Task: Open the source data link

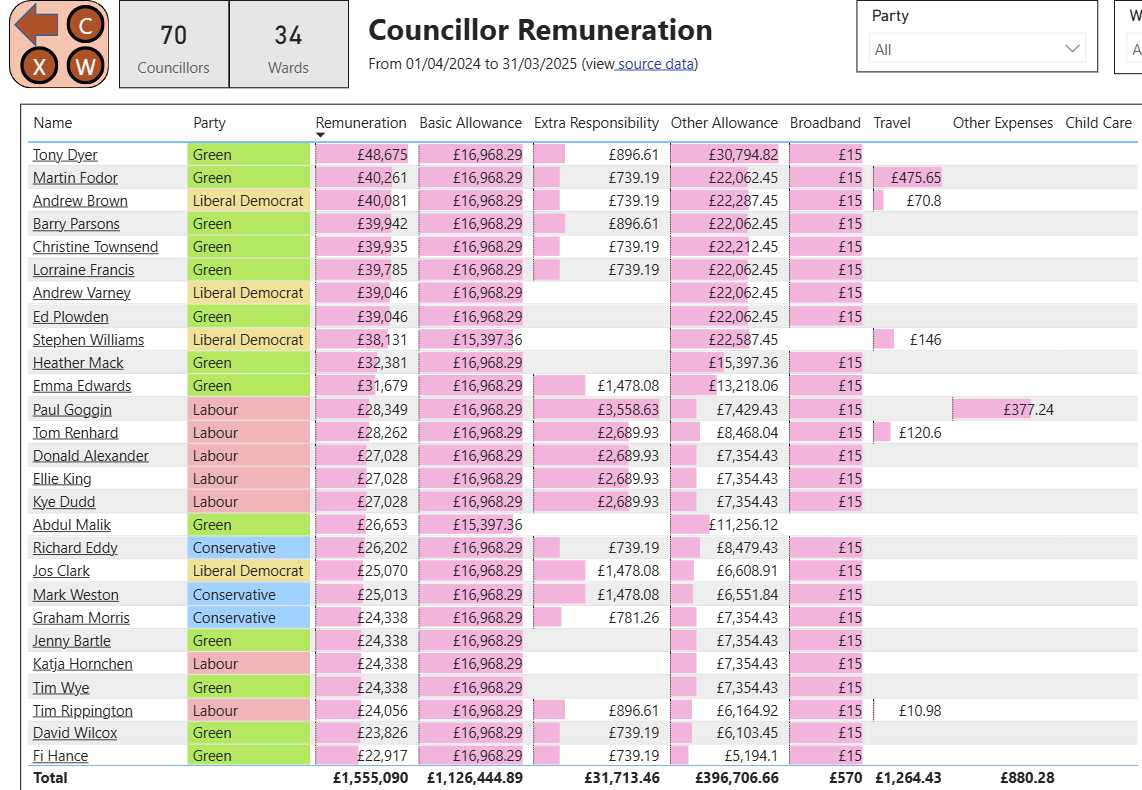Action: point(655,64)
